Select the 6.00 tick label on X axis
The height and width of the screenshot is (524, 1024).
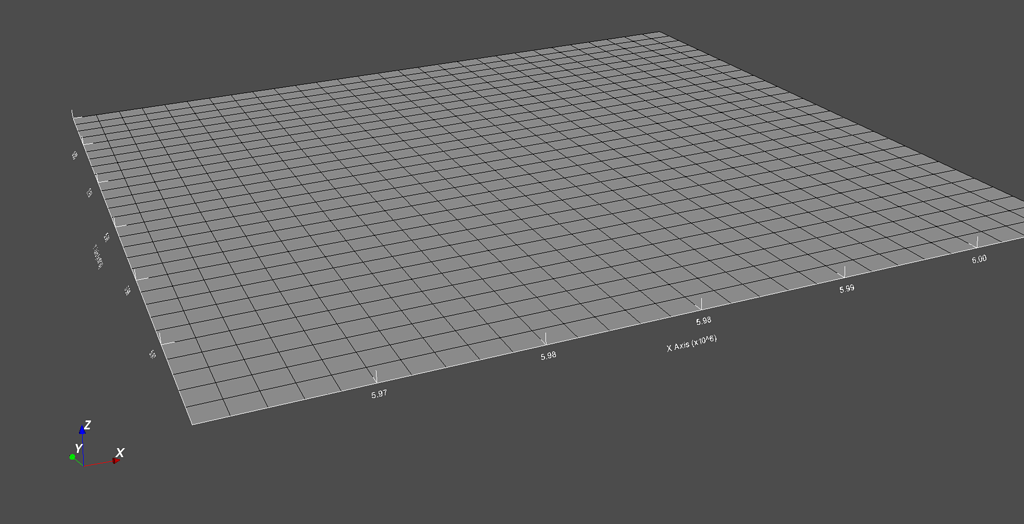[x=979, y=258]
